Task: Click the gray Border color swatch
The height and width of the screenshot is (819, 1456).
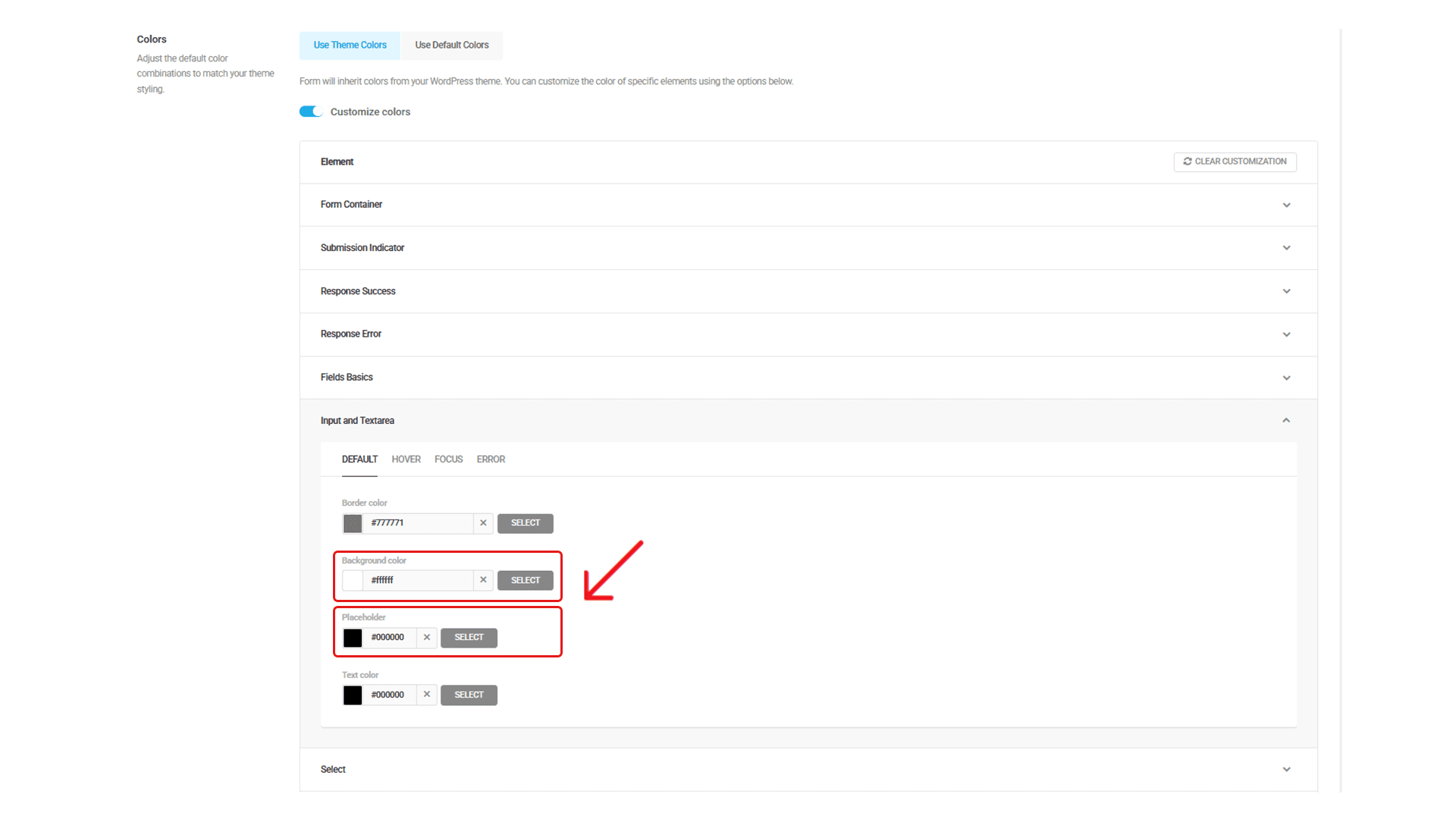Action: [353, 523]
